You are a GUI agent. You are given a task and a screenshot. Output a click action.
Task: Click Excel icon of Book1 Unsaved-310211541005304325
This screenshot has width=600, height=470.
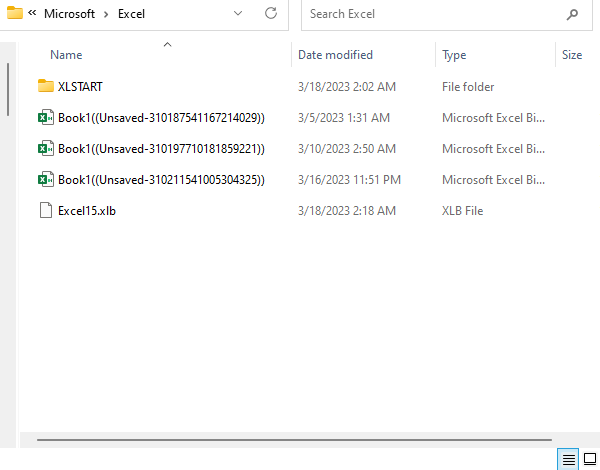click(x=46, y=179)
